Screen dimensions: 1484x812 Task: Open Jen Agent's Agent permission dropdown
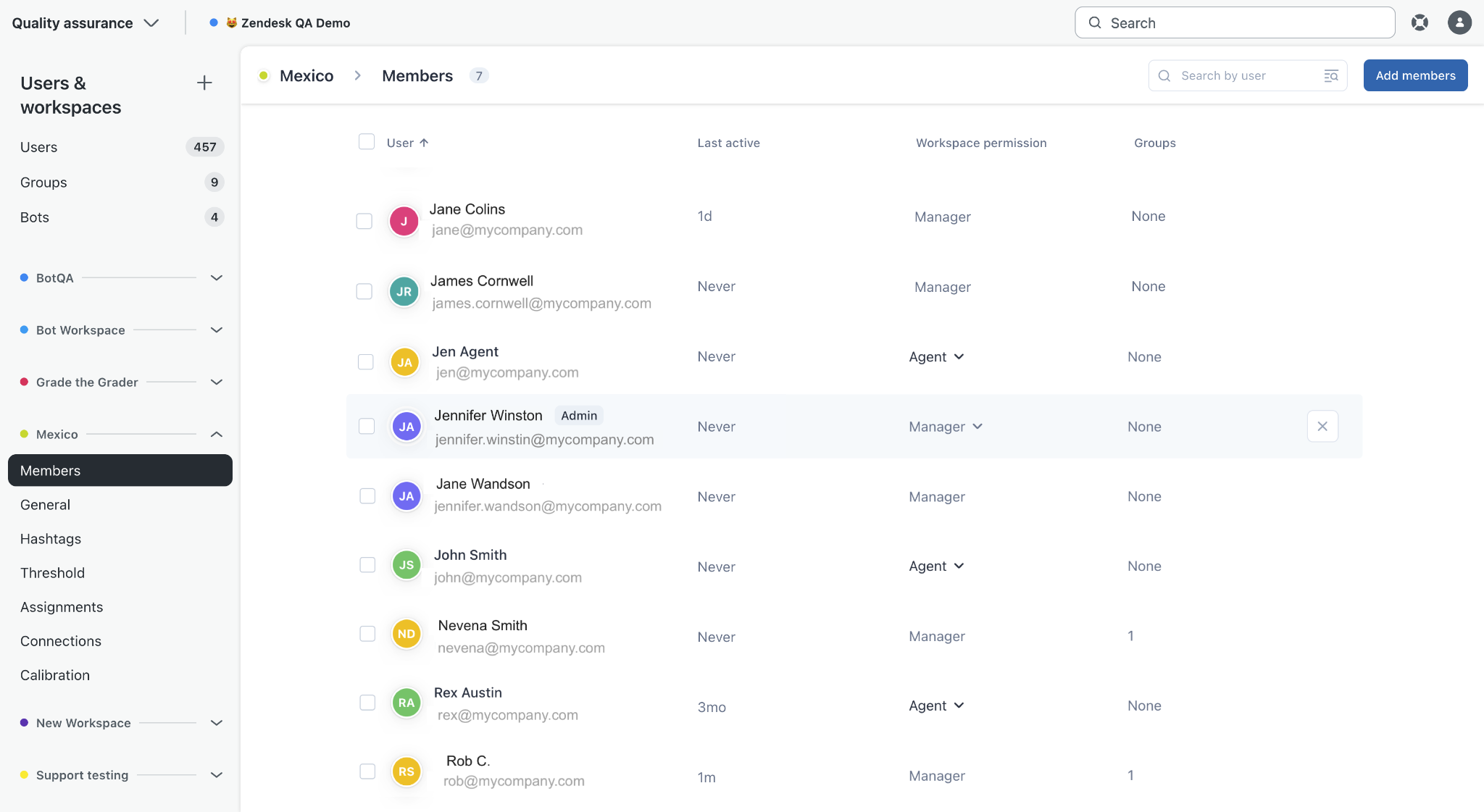[936, 356]
